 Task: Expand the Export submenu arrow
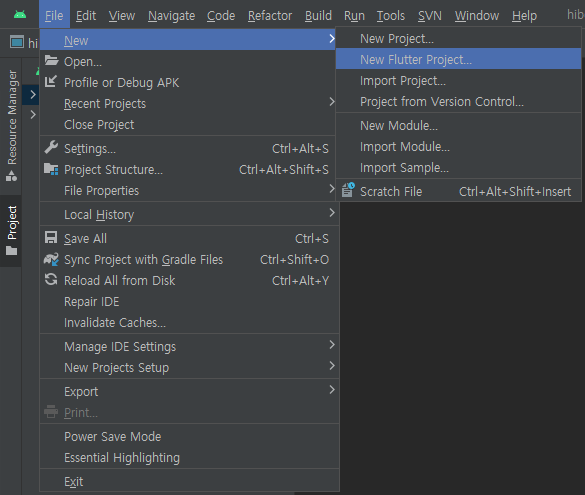click(x=332, y=390)
